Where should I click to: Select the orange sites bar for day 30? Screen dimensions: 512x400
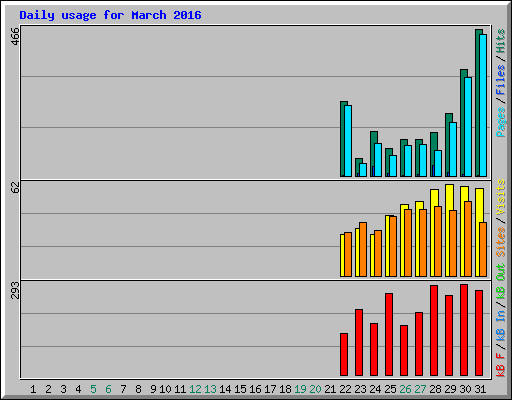point(468,239)
